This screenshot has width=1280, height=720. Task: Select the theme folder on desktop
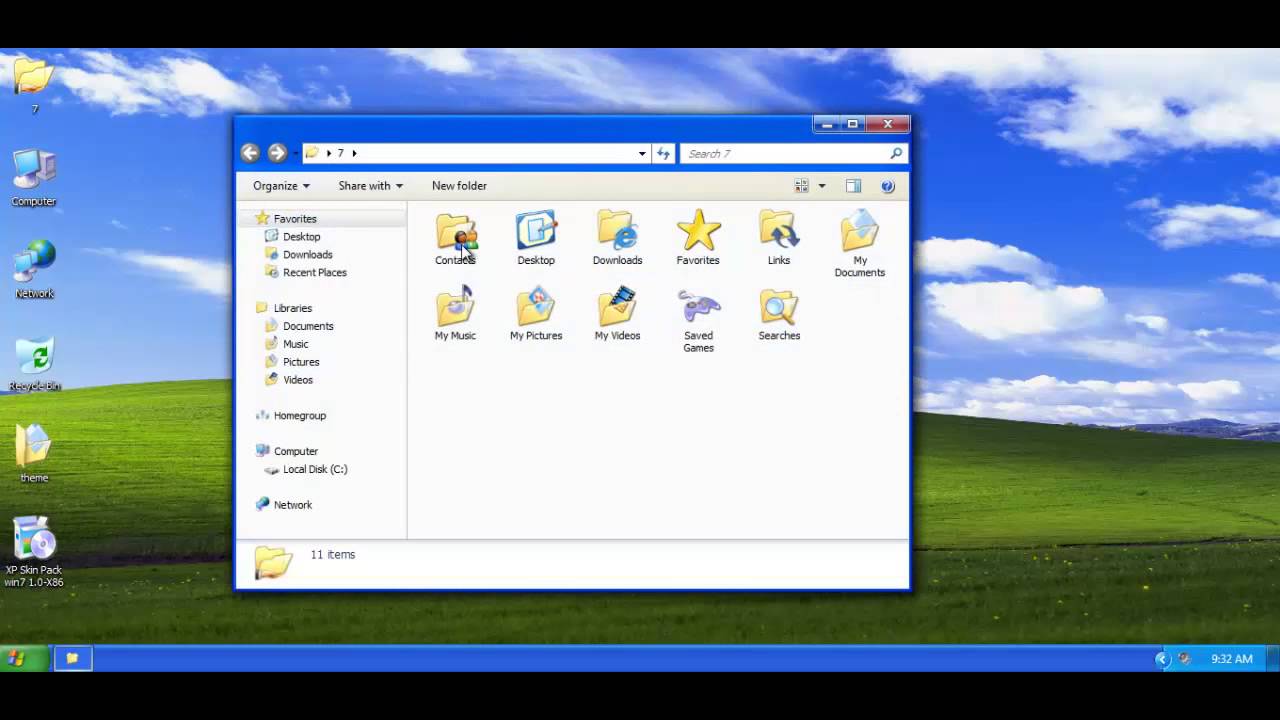34,453
